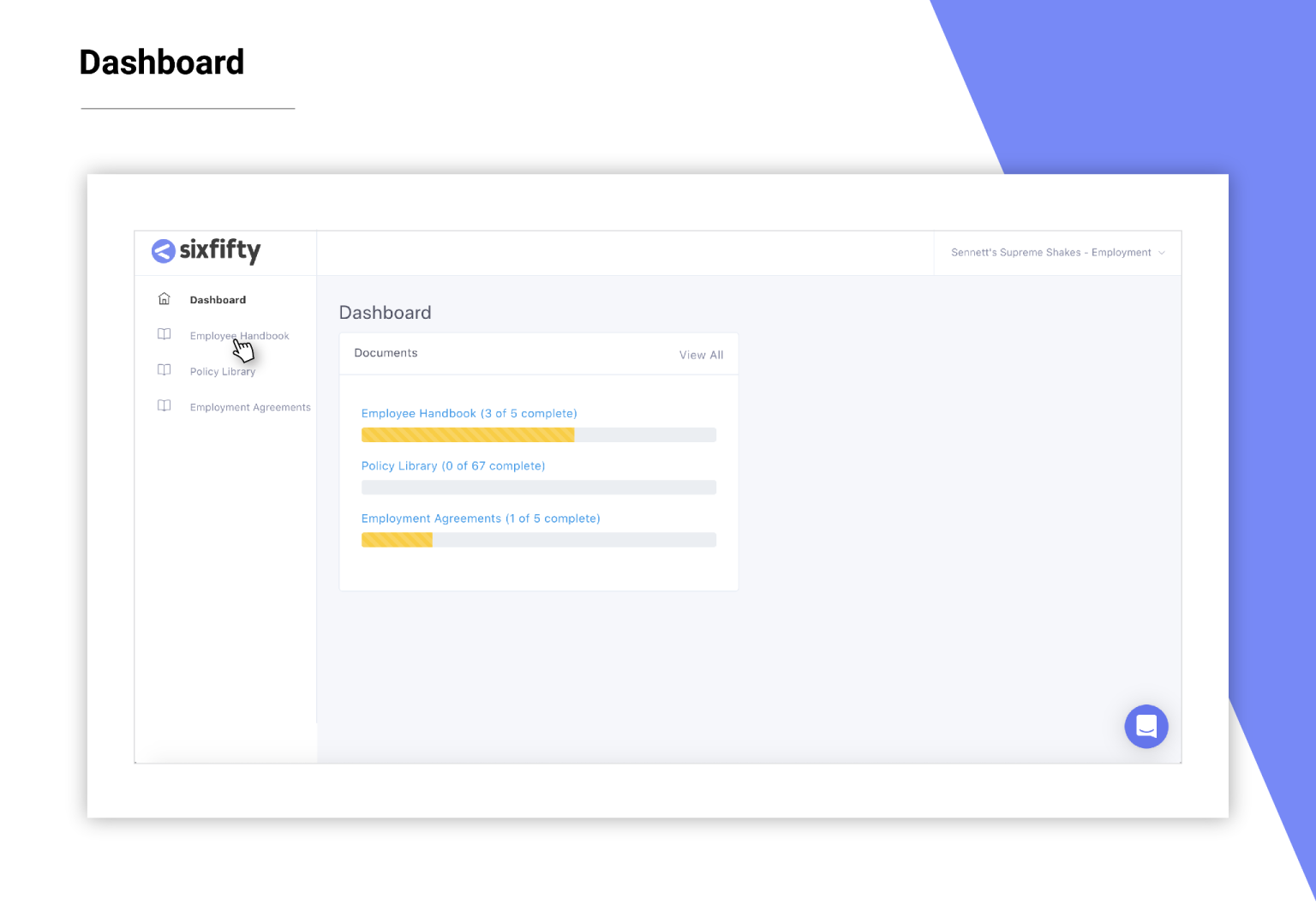Click the Employee Handbook progress bar
This screenshot has height=905, width=1316.
coord(539,435)
